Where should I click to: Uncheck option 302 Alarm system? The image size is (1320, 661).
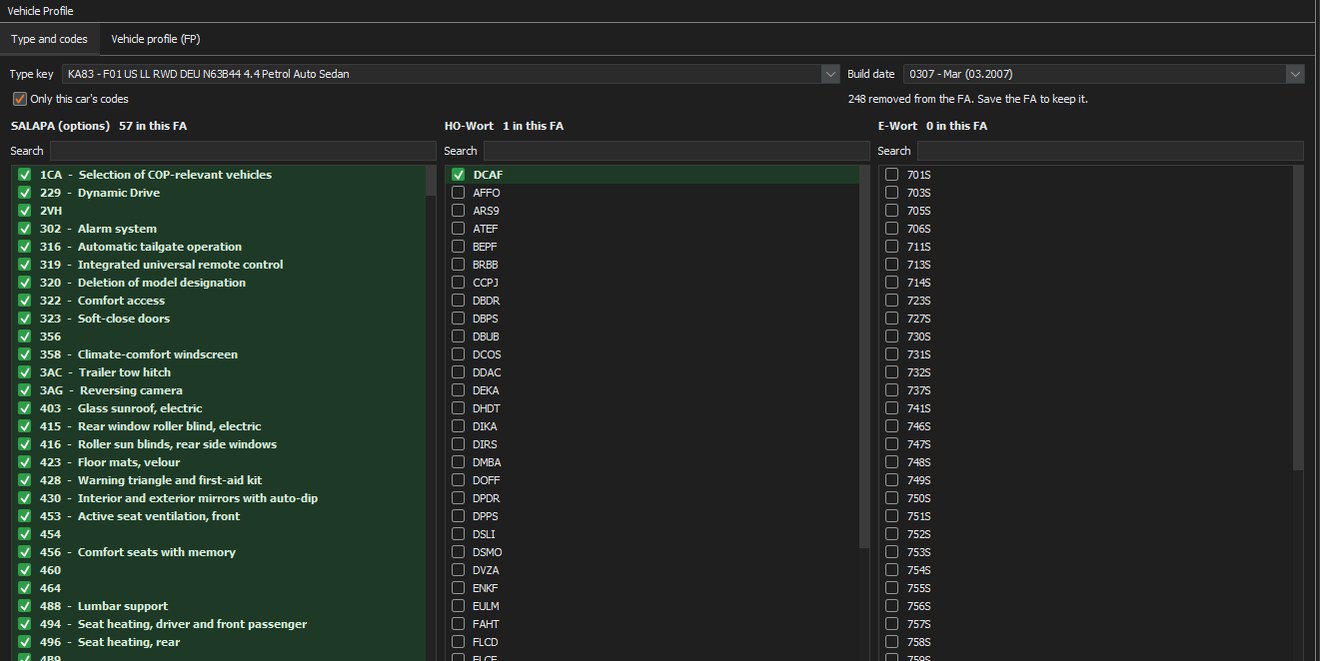tap(25, 229)
